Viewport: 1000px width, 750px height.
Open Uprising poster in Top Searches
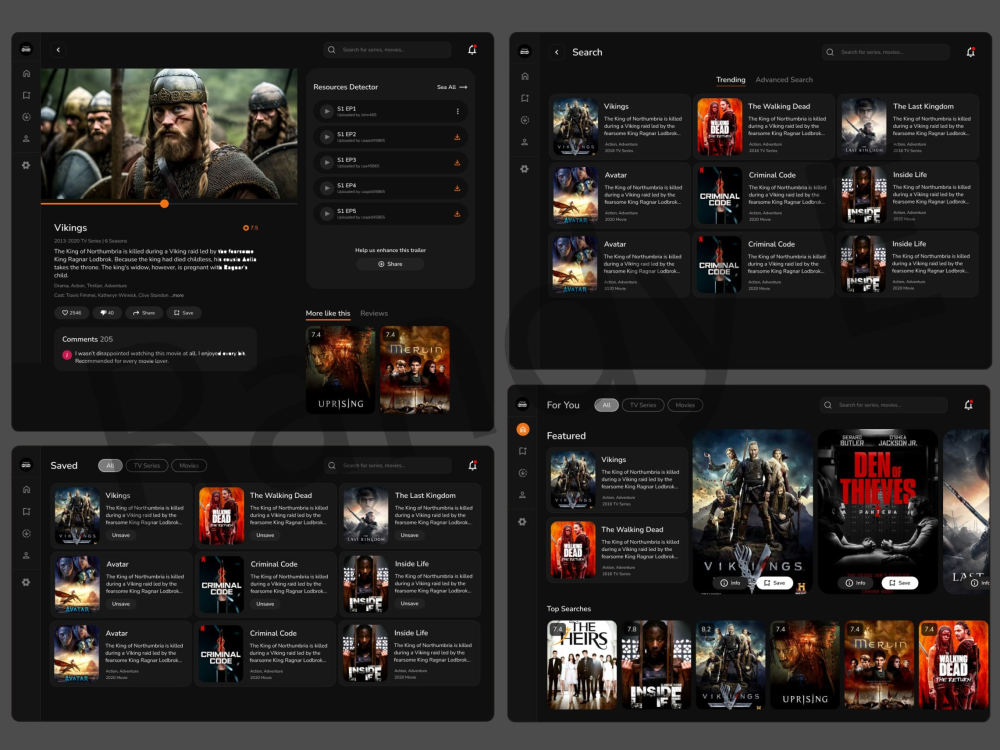(x=805, y=665)
